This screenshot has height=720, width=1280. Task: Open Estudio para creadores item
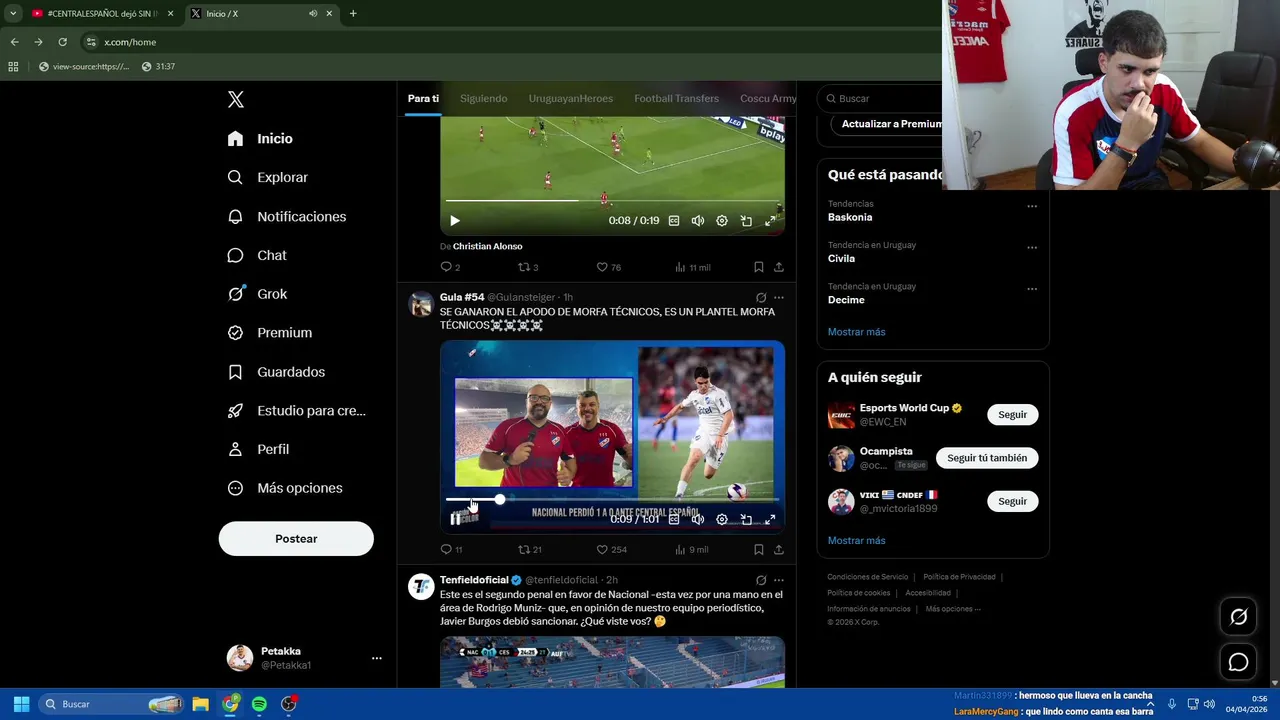click(296, 411)
